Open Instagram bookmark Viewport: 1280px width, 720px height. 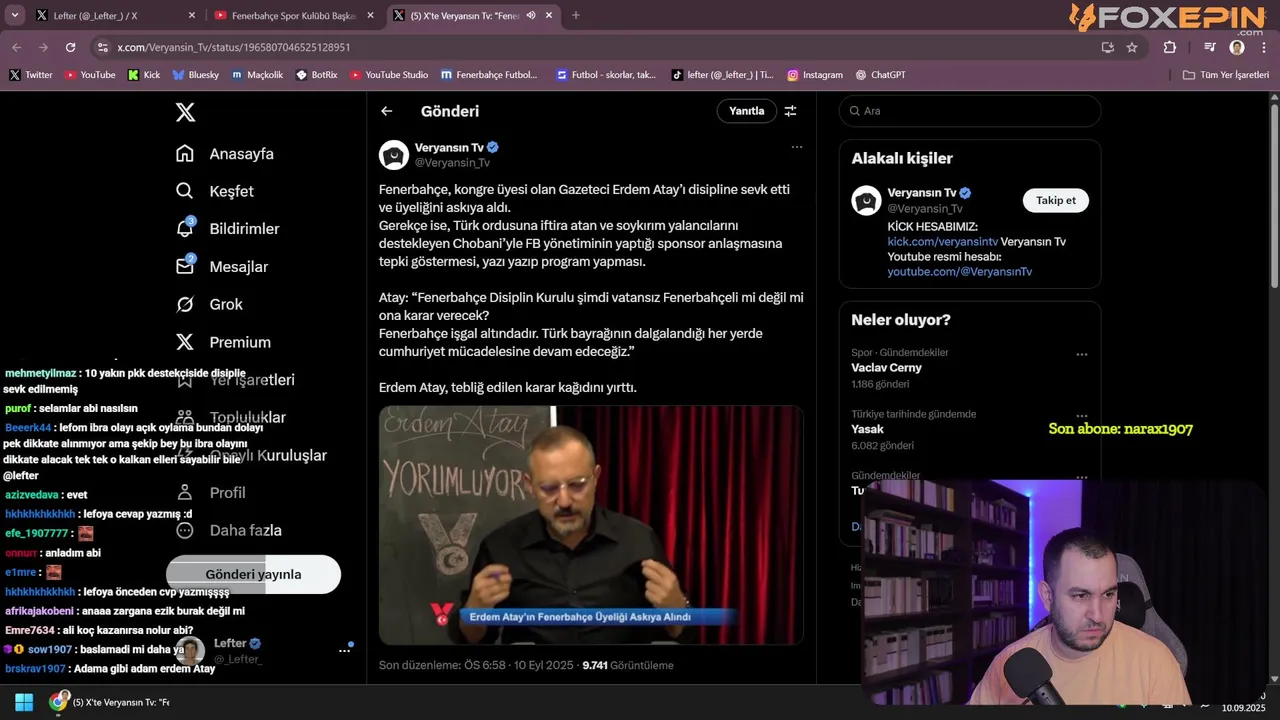coord(815,75)
